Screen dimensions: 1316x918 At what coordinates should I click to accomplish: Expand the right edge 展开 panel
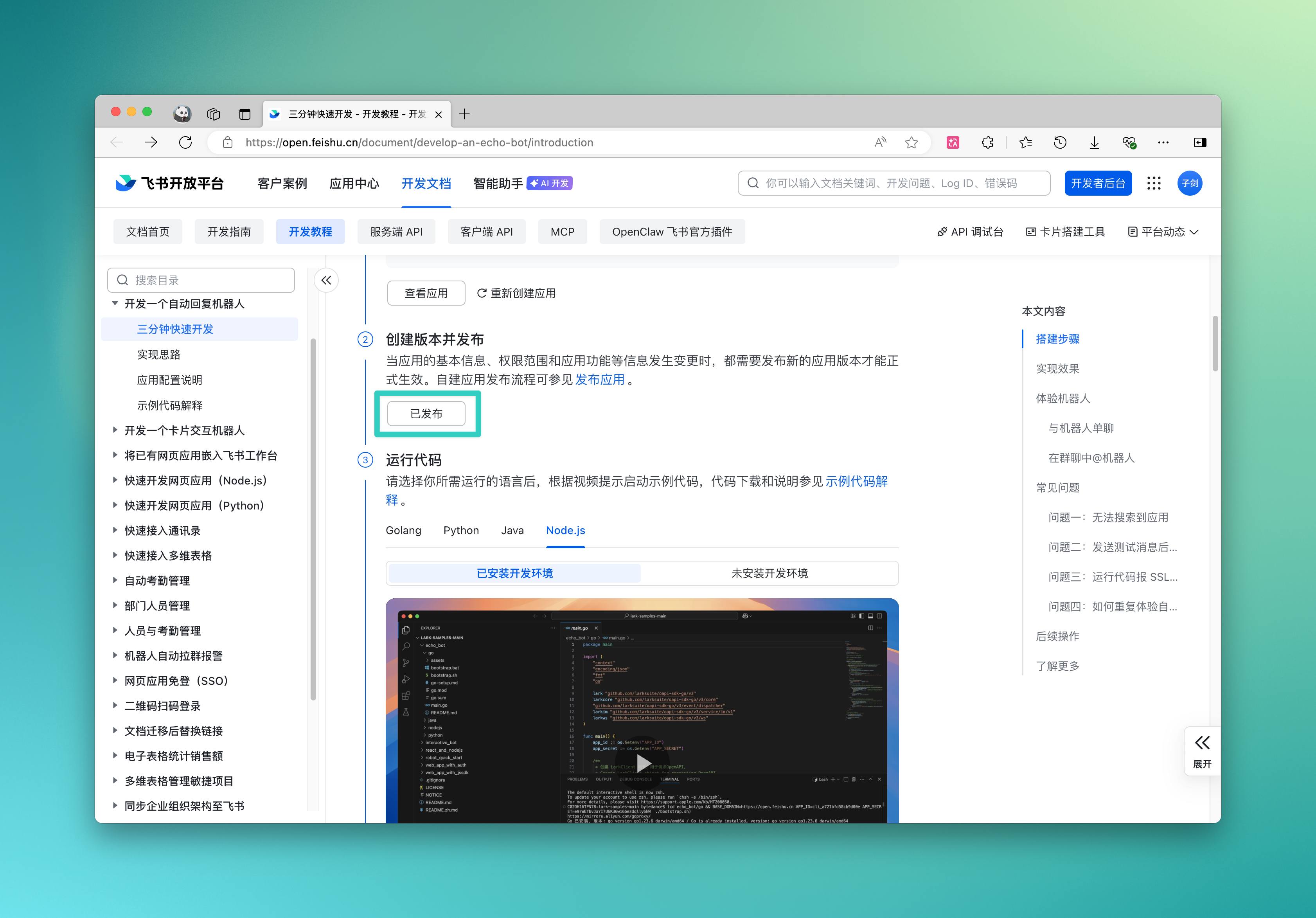click(1202, 751)
